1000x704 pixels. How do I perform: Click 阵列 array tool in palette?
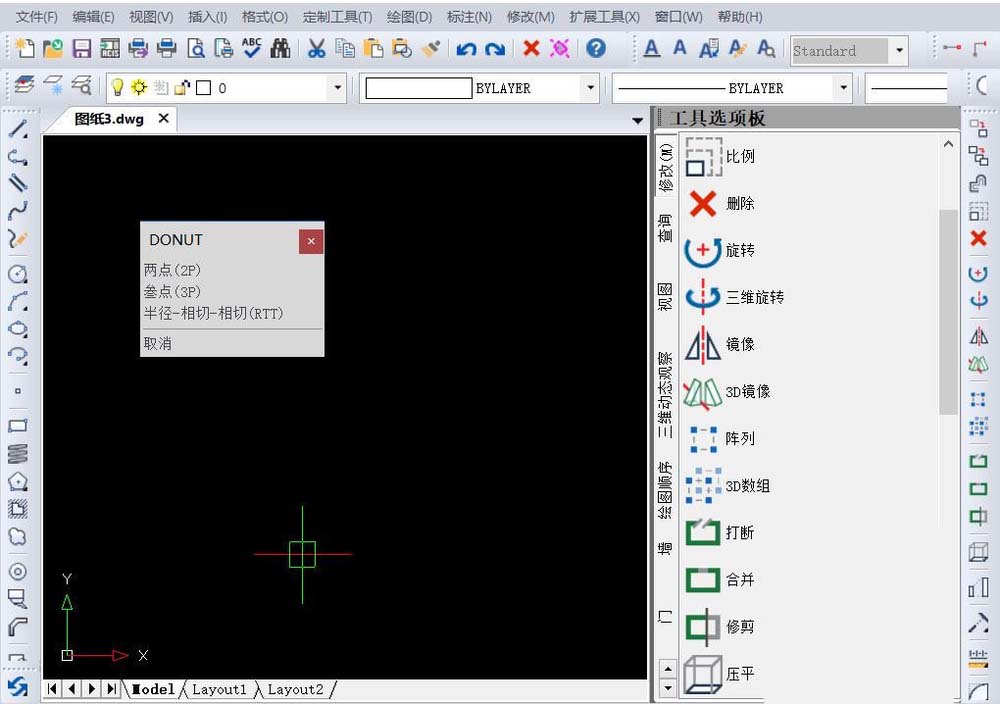[721, 439]
